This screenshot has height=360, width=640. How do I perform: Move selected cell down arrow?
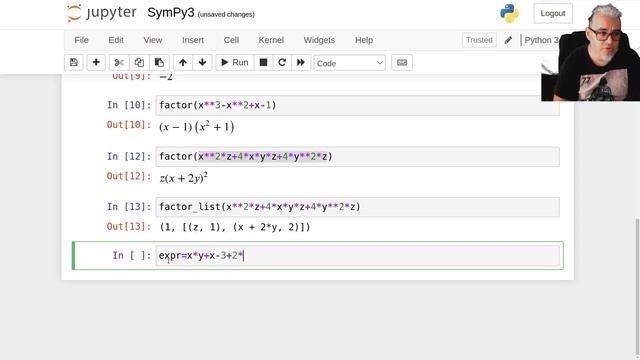[x=202, y=62]
